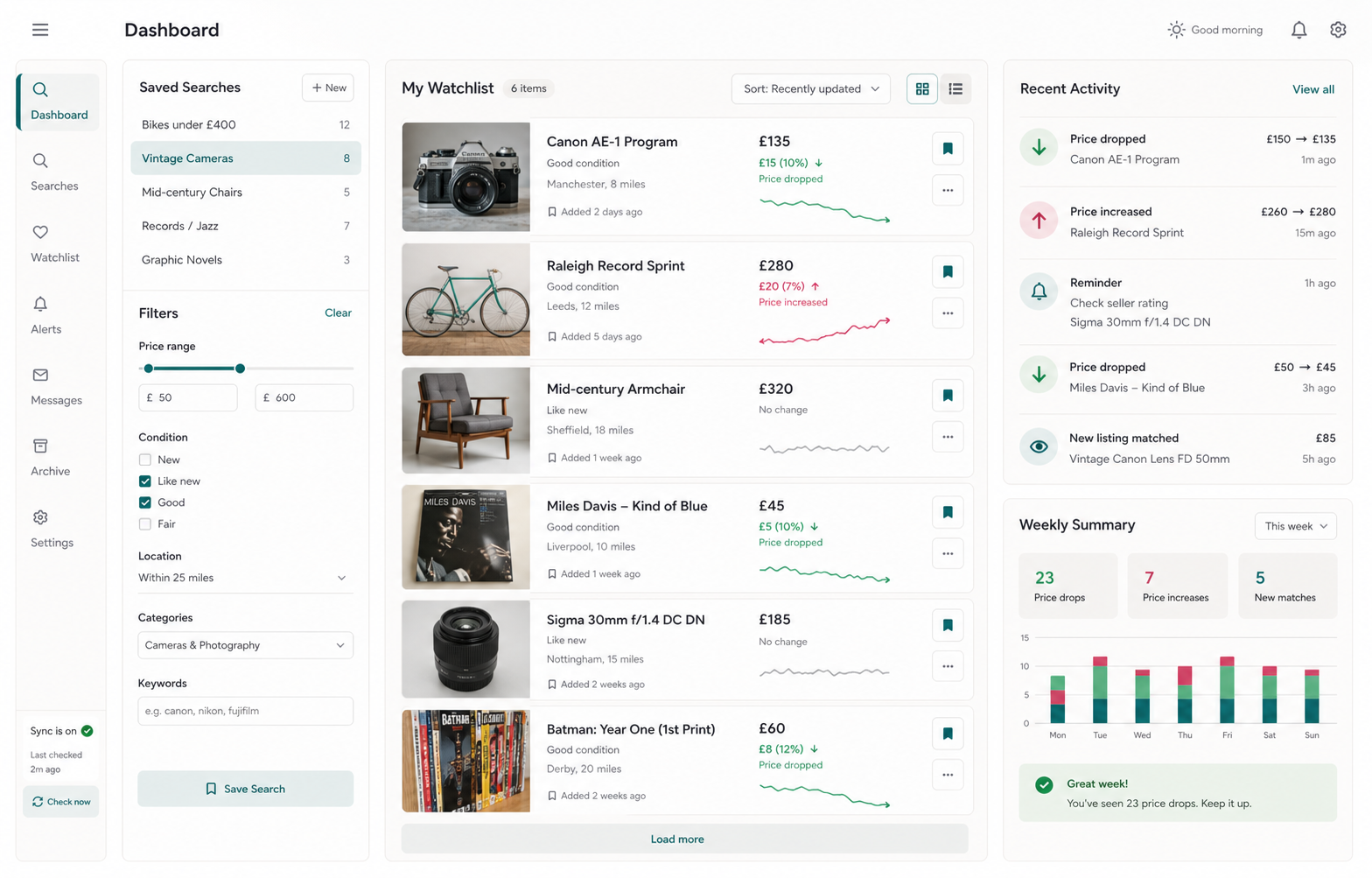The width and height of the screenshot is (1372, 878).
Task: Click eye icon for new listing matched
Action: (x=1039, y=446)
